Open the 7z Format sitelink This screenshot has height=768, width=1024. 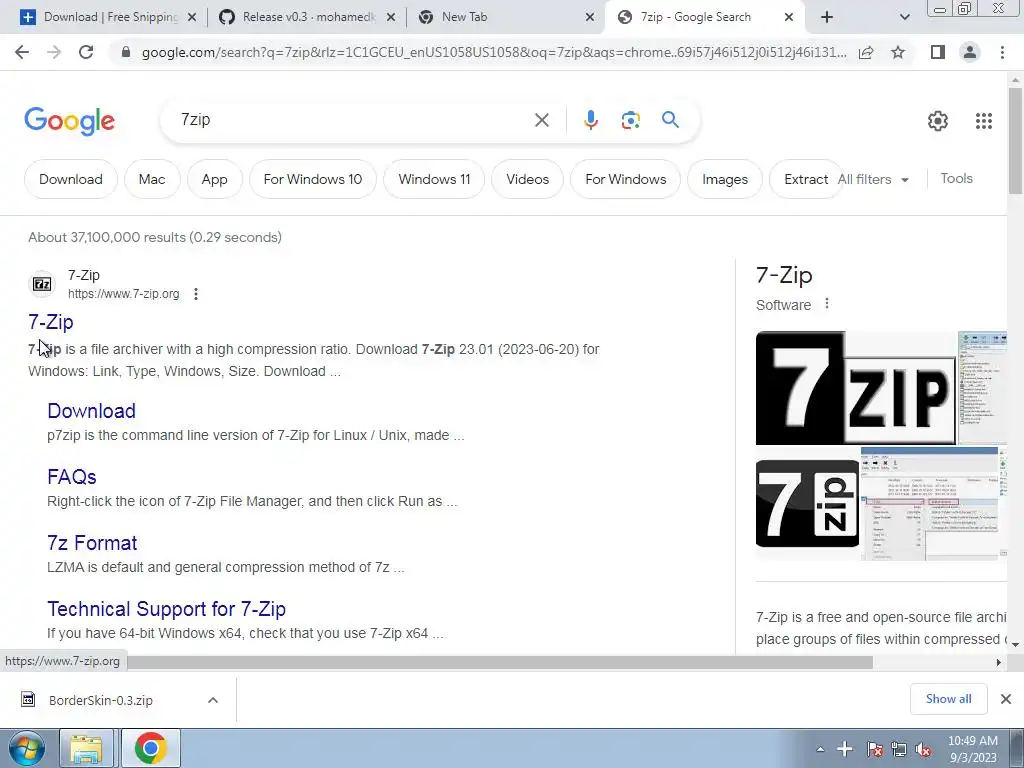tap(92, 543)
